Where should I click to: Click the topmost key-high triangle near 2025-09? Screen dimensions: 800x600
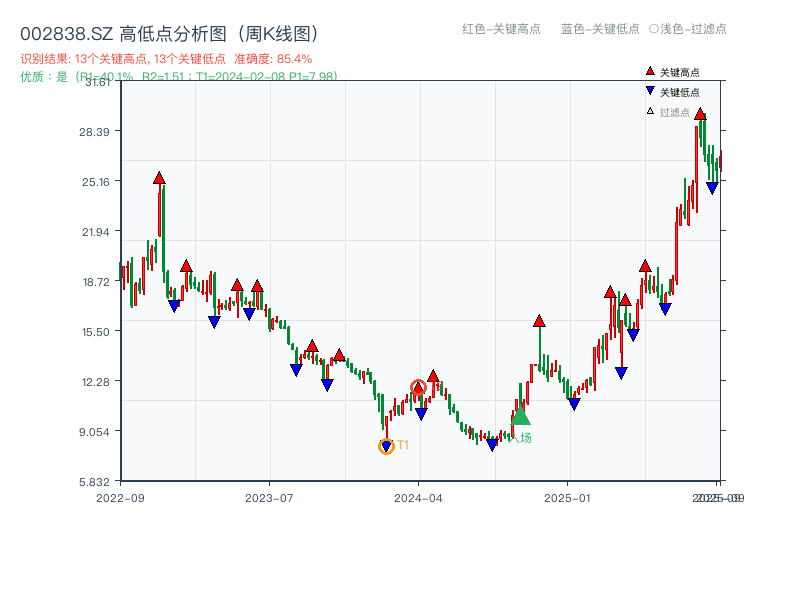coord(700,114)
